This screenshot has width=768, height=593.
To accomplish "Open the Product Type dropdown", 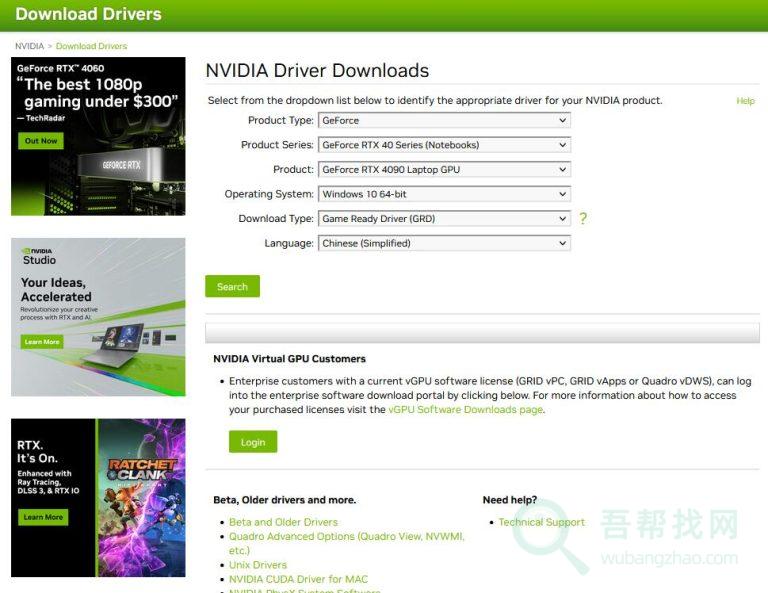I will [x=444, y=120].
